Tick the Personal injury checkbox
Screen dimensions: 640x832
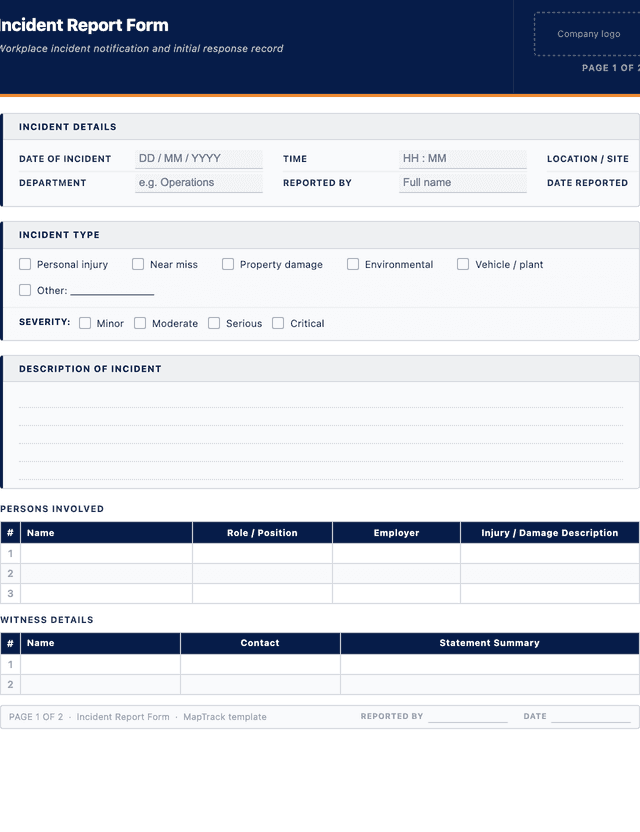tap(25, 264)
